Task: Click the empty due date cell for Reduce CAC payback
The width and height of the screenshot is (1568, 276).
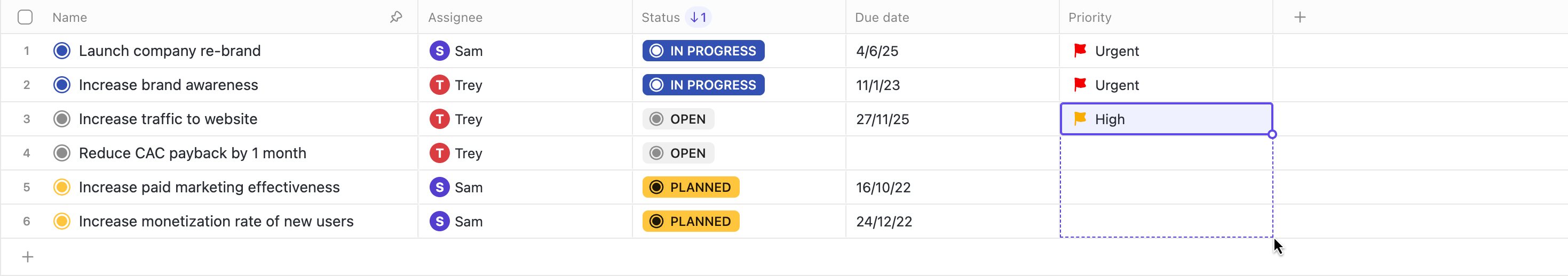Action: coord(952,153)
